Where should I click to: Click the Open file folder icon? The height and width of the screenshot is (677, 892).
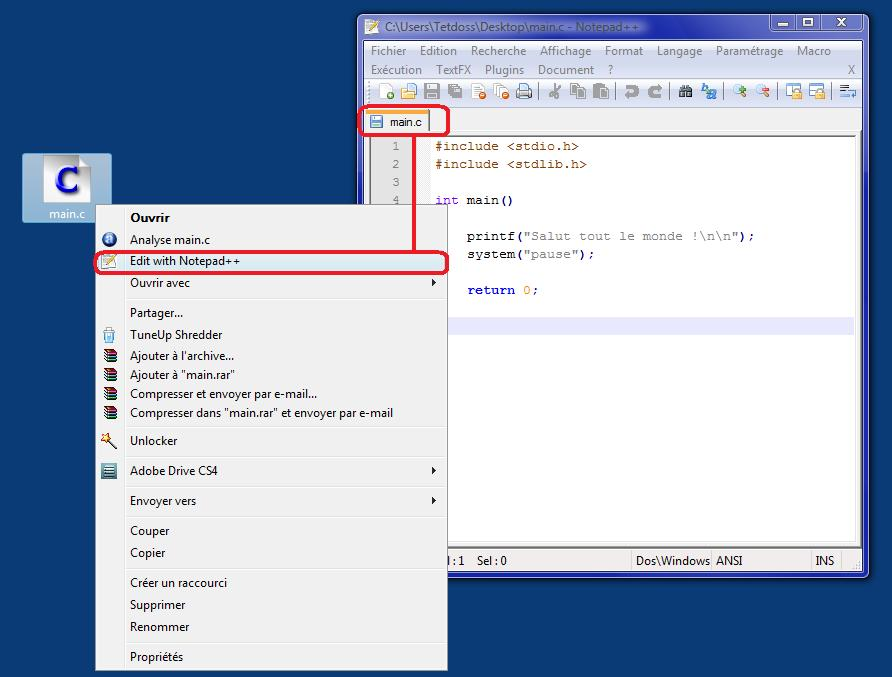(x=409, y=91)
